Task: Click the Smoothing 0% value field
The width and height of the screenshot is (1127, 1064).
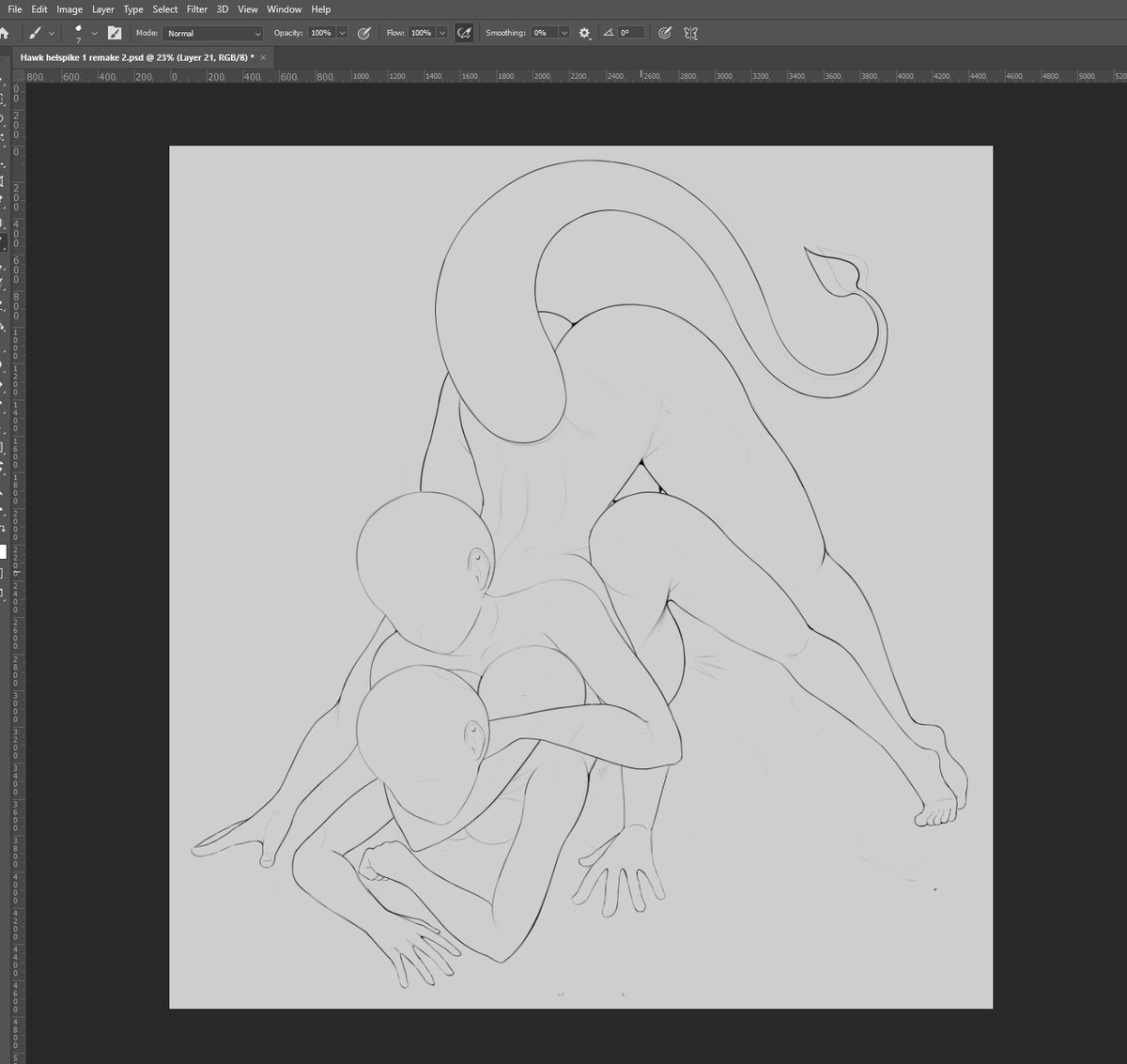Action: pos(544,33)
